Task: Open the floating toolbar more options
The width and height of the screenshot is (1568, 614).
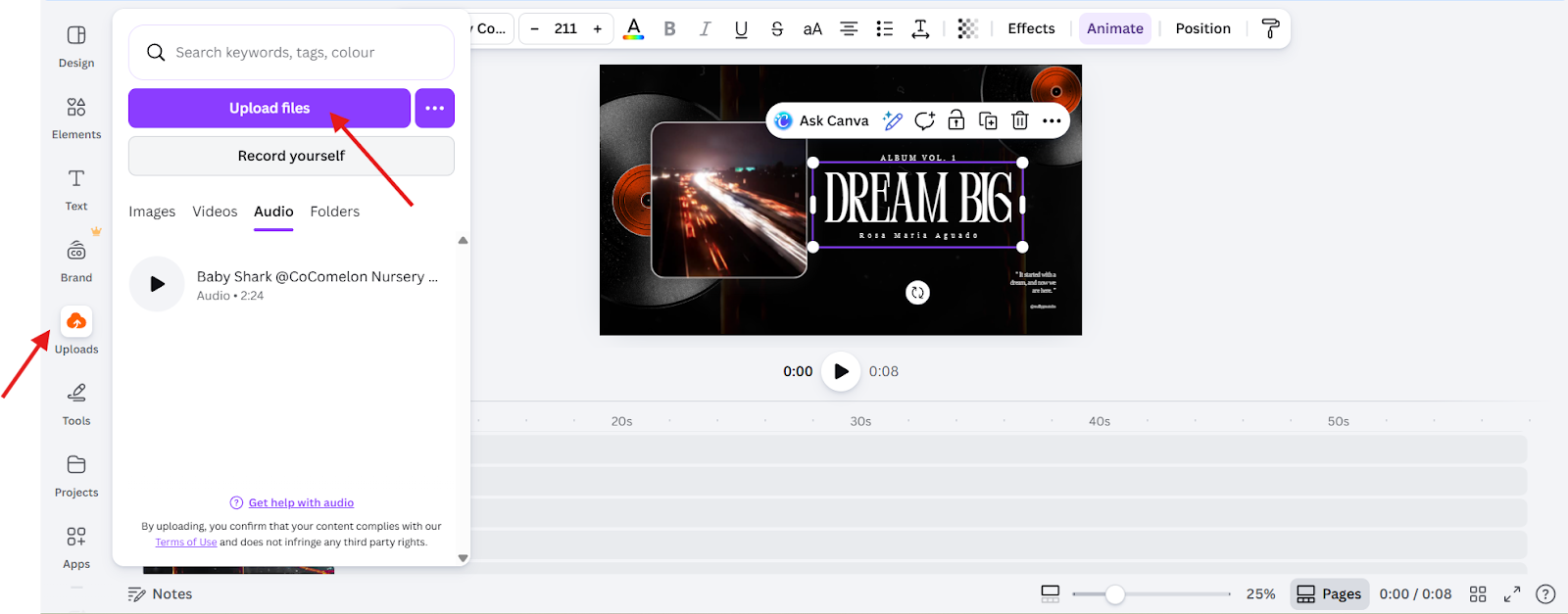Action: pyautogui.click(x=1052, y=120)
